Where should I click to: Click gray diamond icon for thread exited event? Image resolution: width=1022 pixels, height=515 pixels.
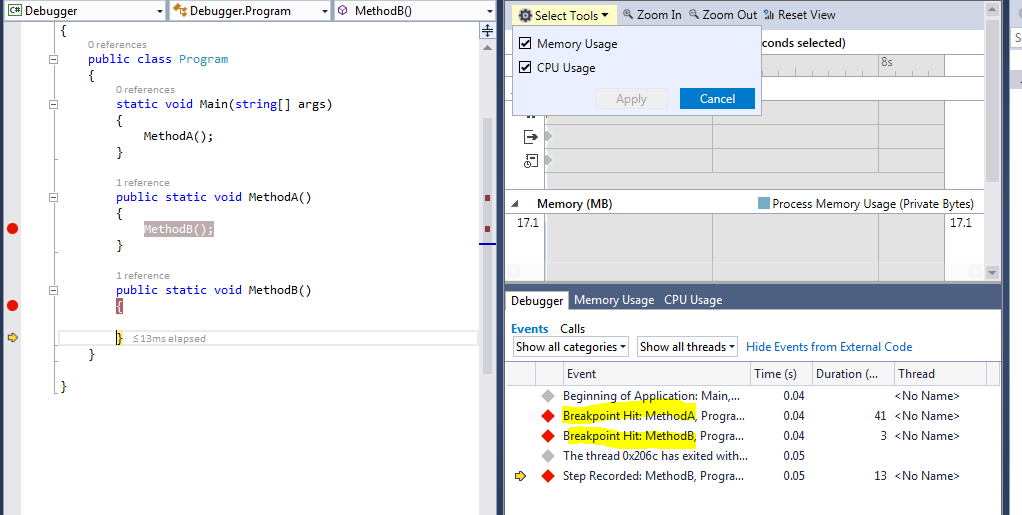tap(548, 456)
